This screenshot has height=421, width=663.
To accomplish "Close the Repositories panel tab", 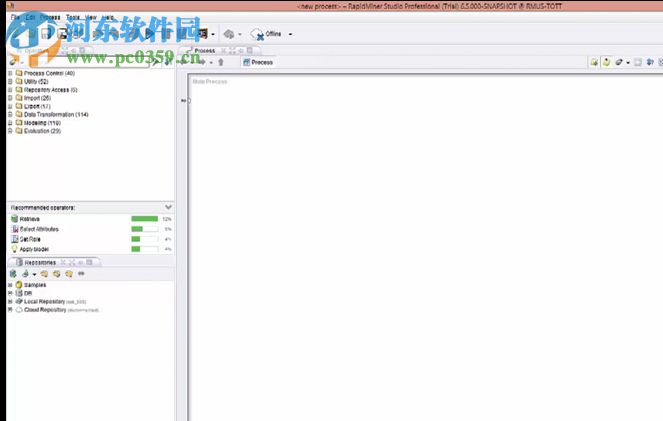I will [63, 262].
